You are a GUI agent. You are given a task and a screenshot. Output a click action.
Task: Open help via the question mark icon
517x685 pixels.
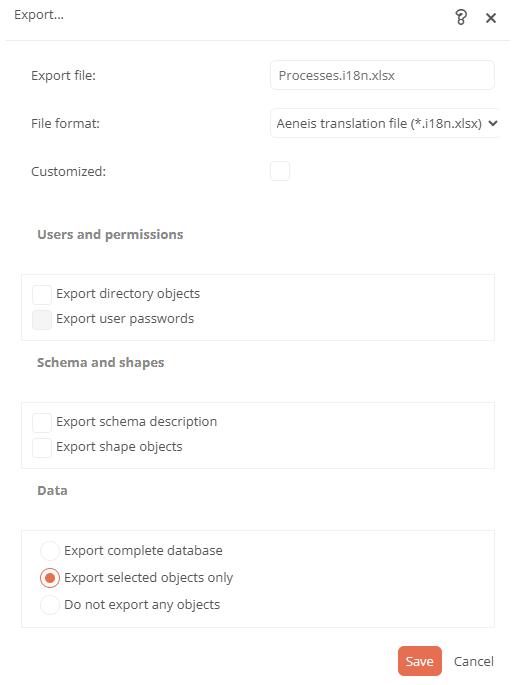click(461, 17)
